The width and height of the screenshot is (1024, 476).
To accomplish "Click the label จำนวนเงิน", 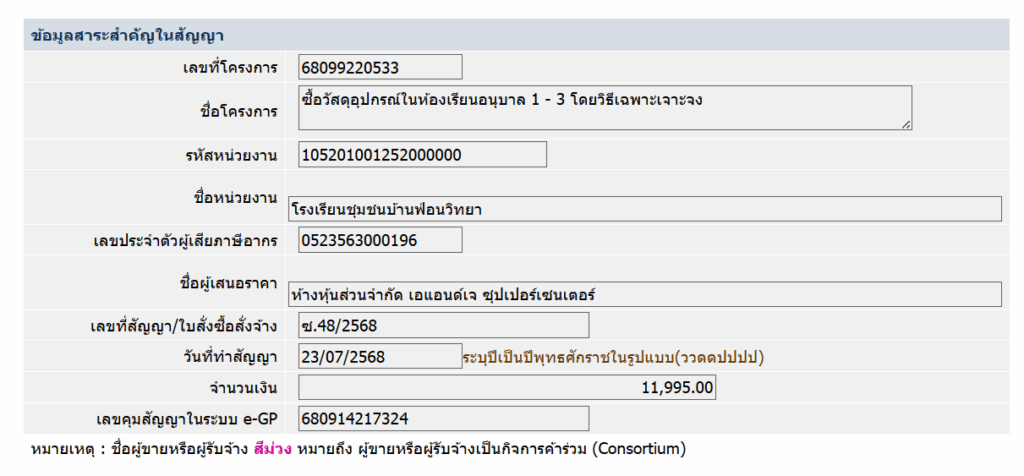I will 240,388.
